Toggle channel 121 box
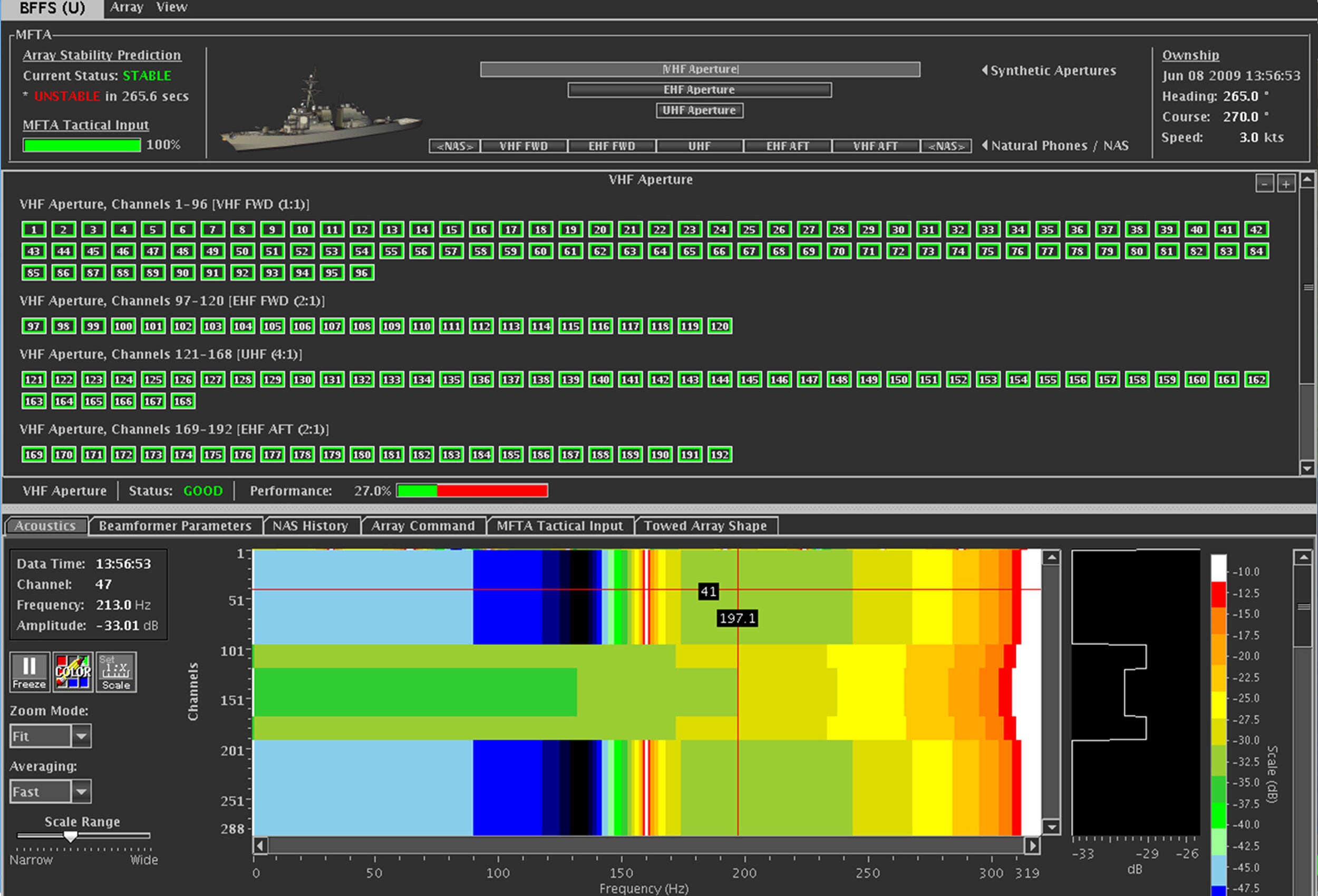The image size is (1318, 896). pyautogui.click(x=34, y=379)
